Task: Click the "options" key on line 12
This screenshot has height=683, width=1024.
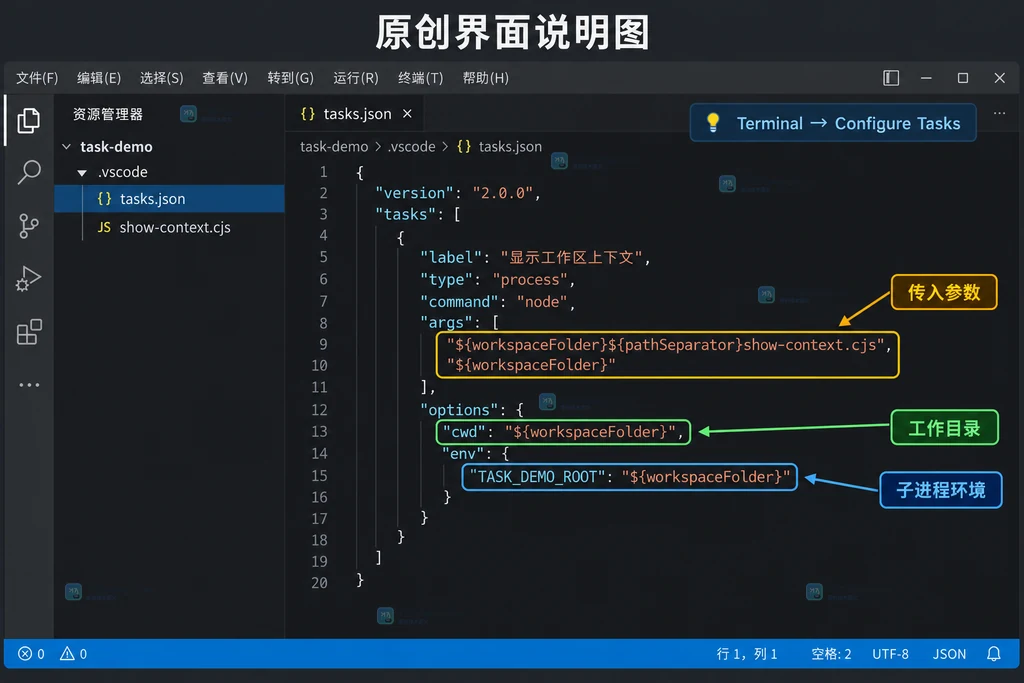Action: (459, 409)
